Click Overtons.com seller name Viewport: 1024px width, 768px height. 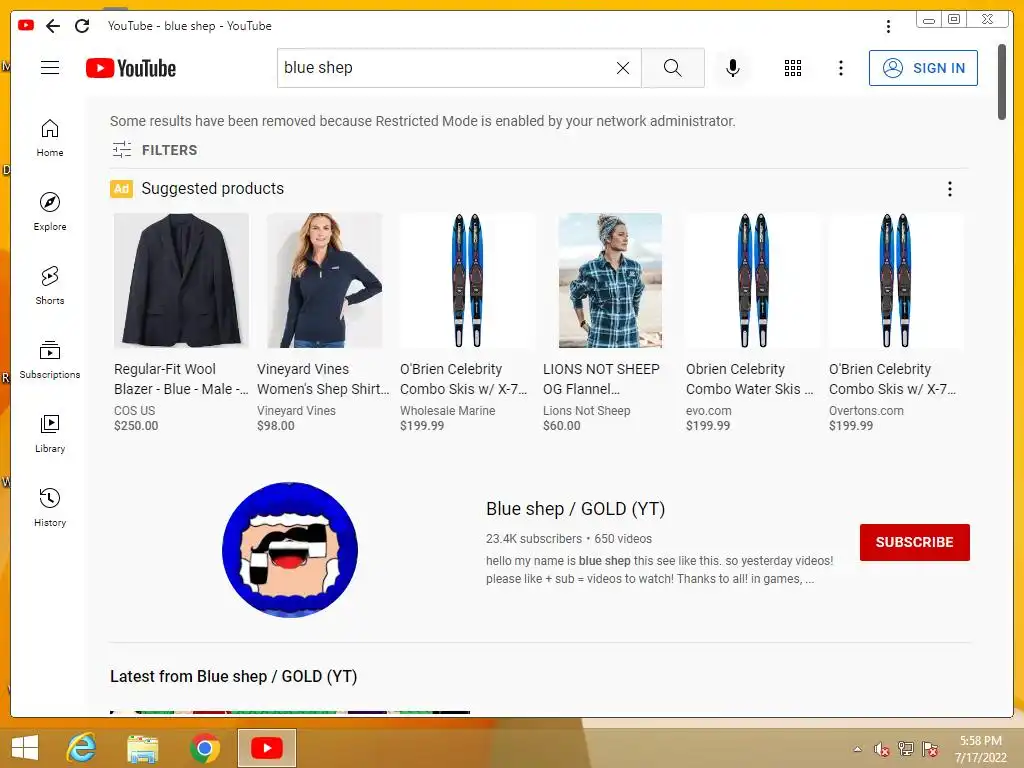pos(866,411)
